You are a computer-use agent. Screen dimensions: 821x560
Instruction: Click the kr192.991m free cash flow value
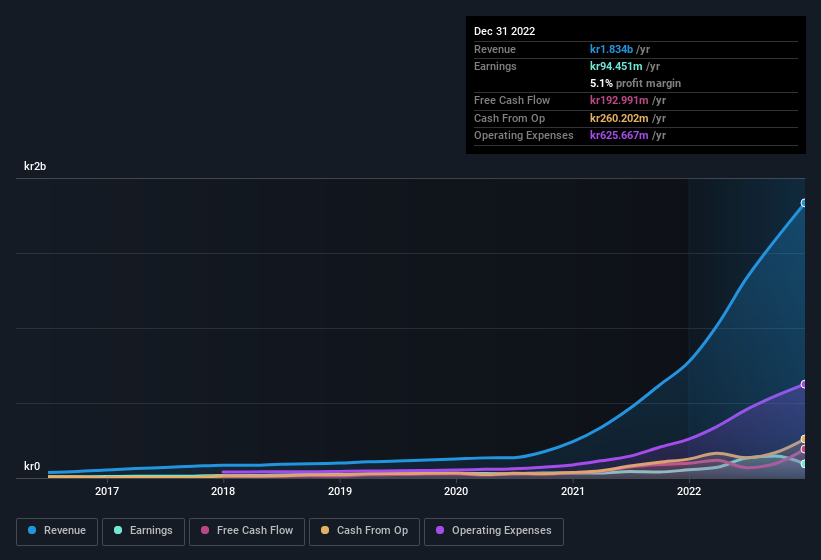coord(619,100)
